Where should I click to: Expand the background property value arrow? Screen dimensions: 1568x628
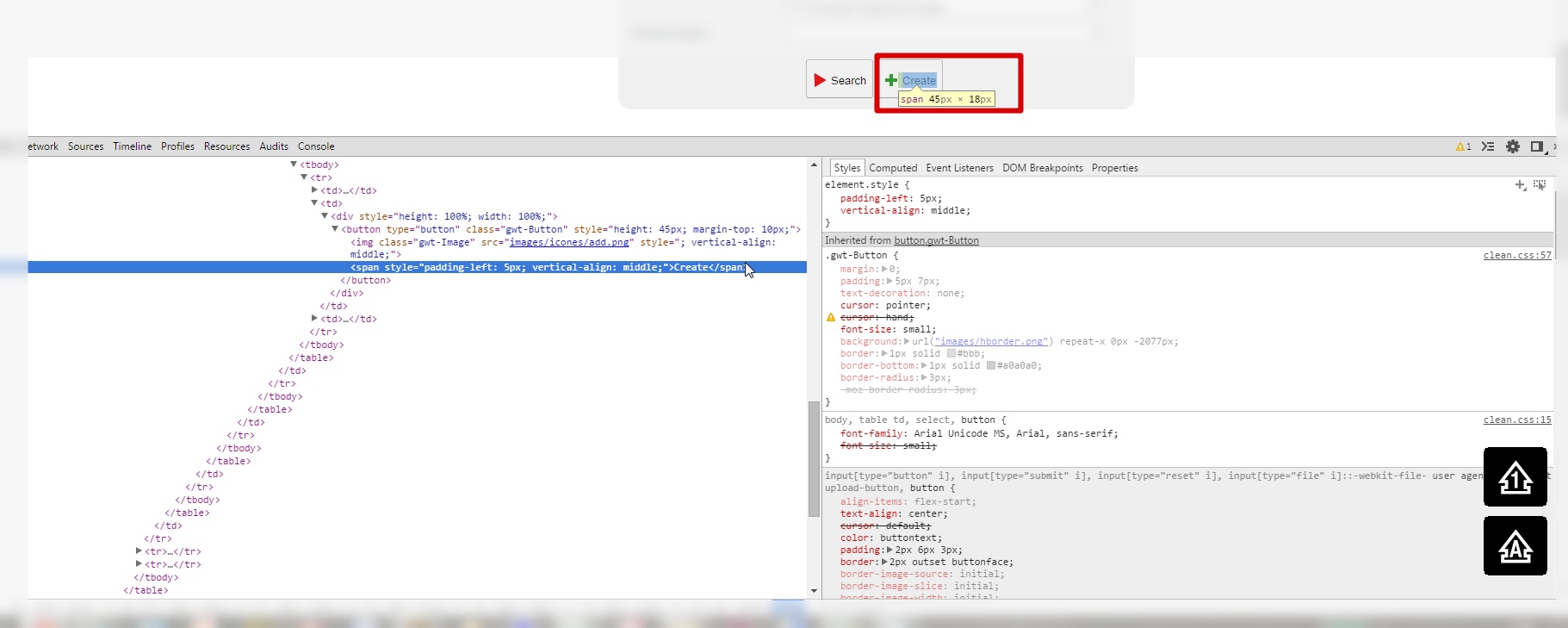point(906,341)
